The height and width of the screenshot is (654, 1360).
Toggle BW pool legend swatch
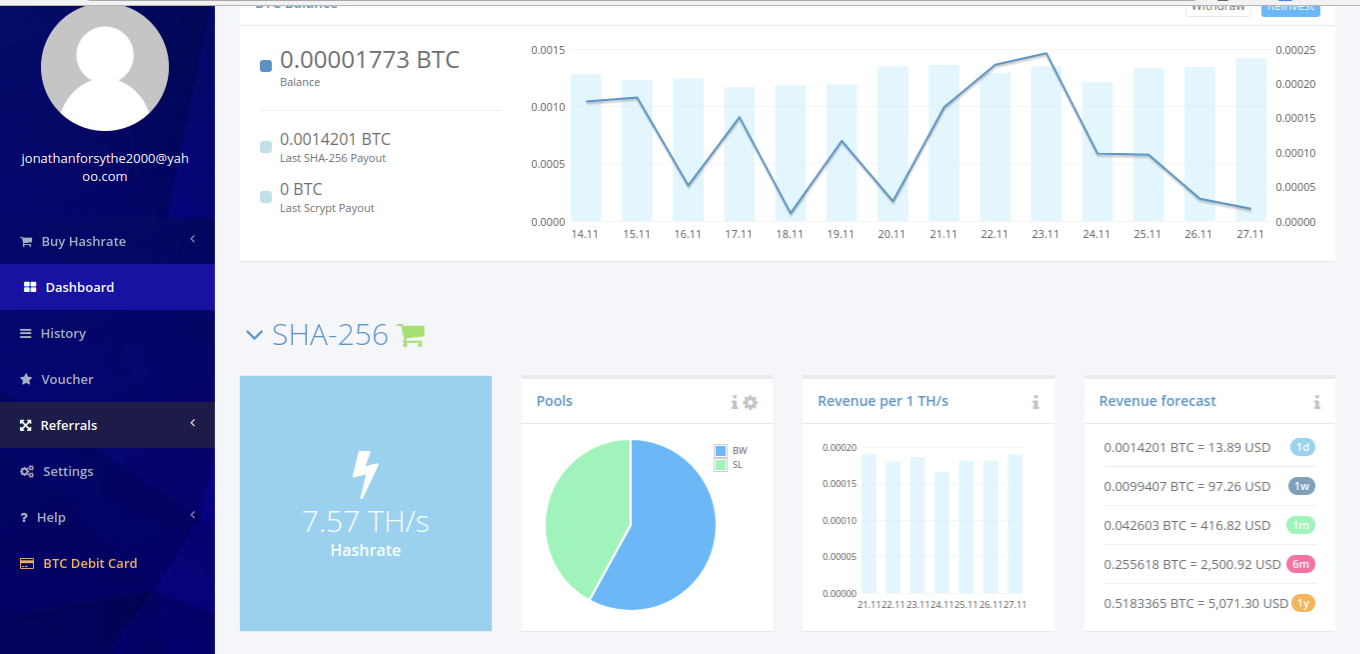coord(720,451)
